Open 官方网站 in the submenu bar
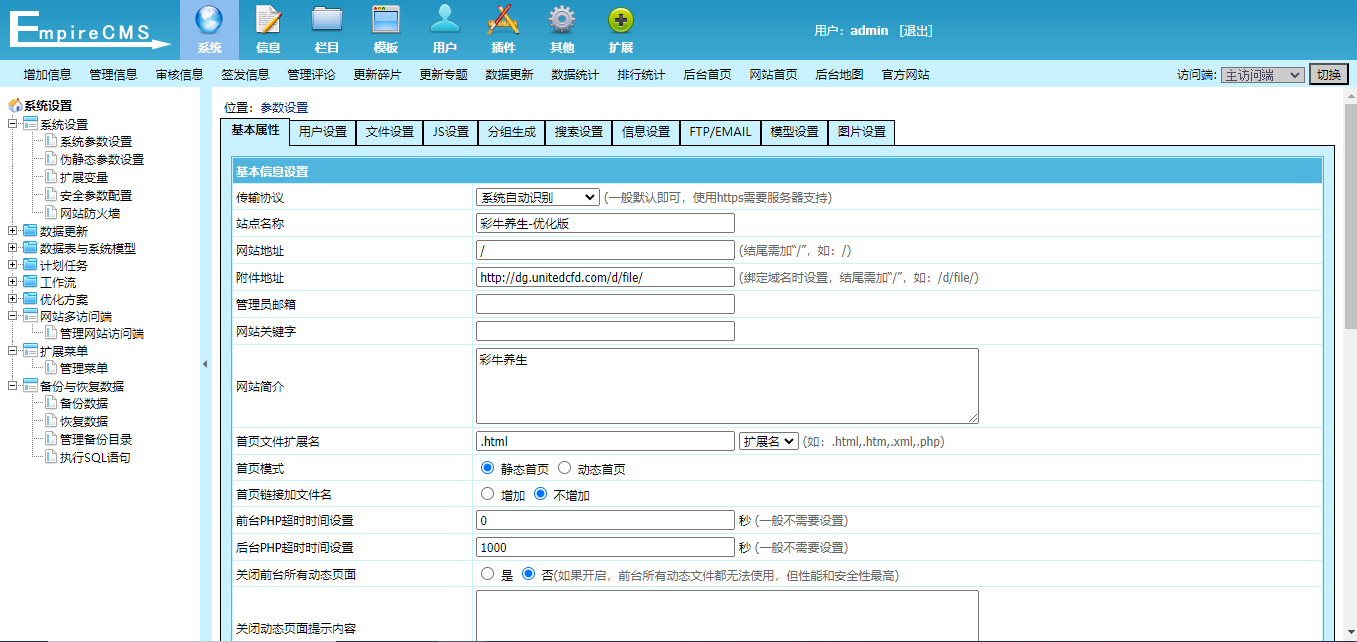1357x642 pixels. pyautogui.click(x=905, y=75)
